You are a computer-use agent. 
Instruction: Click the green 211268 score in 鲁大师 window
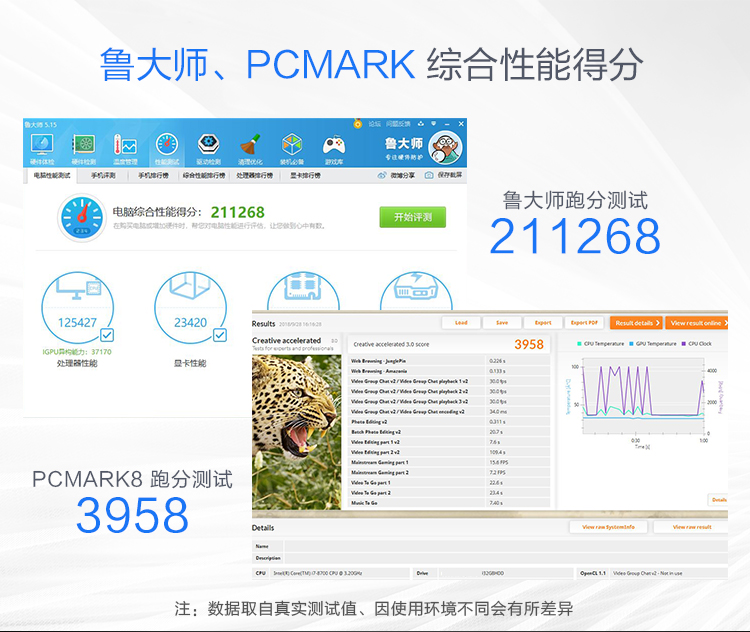[x=238, y=212]
